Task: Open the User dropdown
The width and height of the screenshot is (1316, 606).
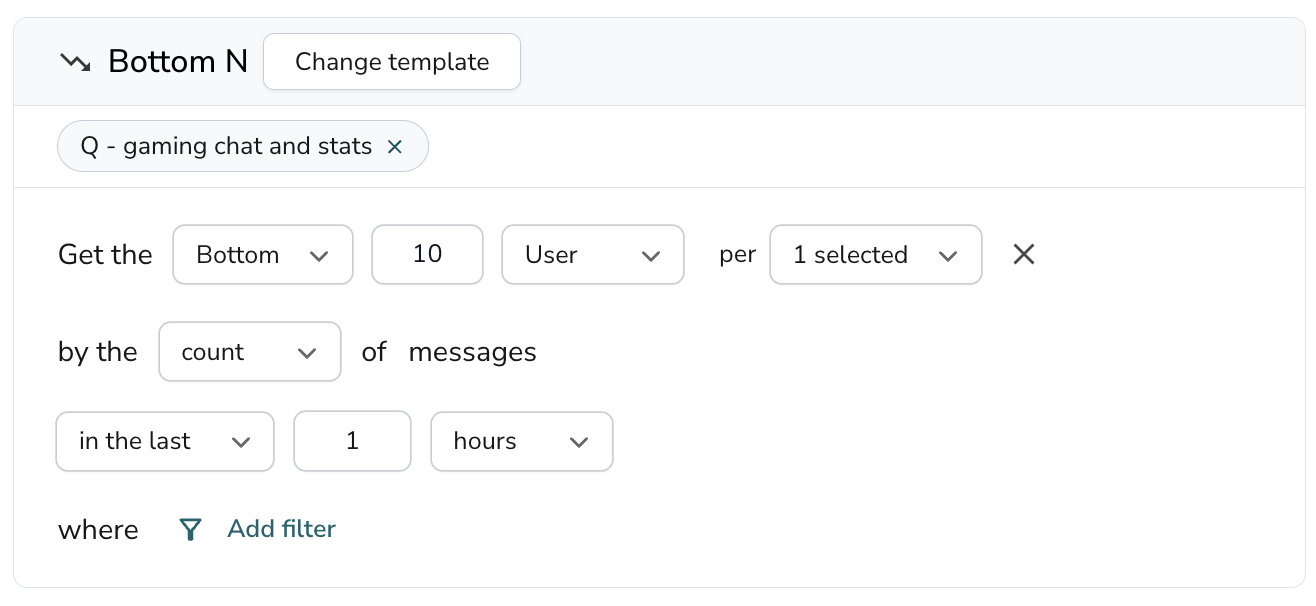Action: [592, 254]
